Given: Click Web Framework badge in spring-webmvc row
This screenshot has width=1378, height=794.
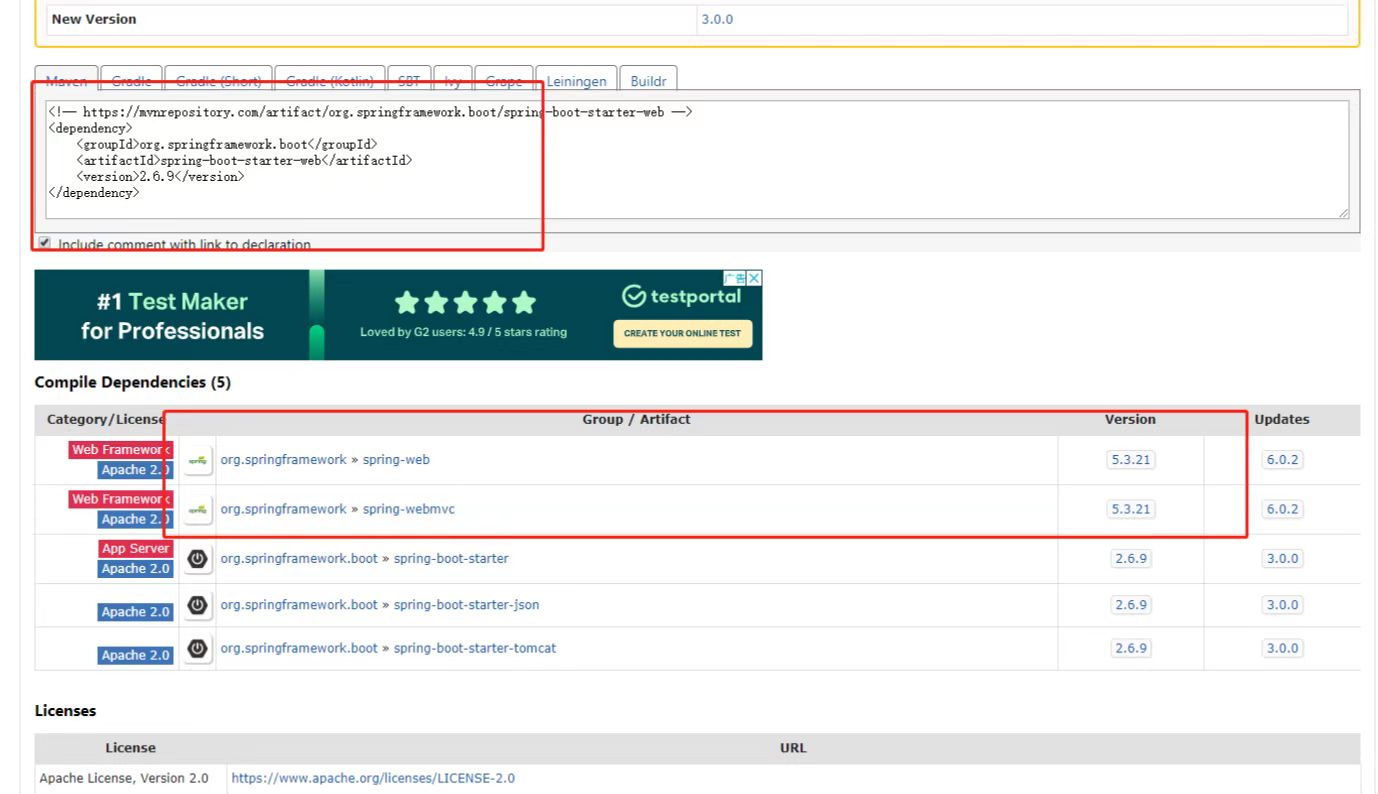Looking at the screenshot, I should coord(121,499).
